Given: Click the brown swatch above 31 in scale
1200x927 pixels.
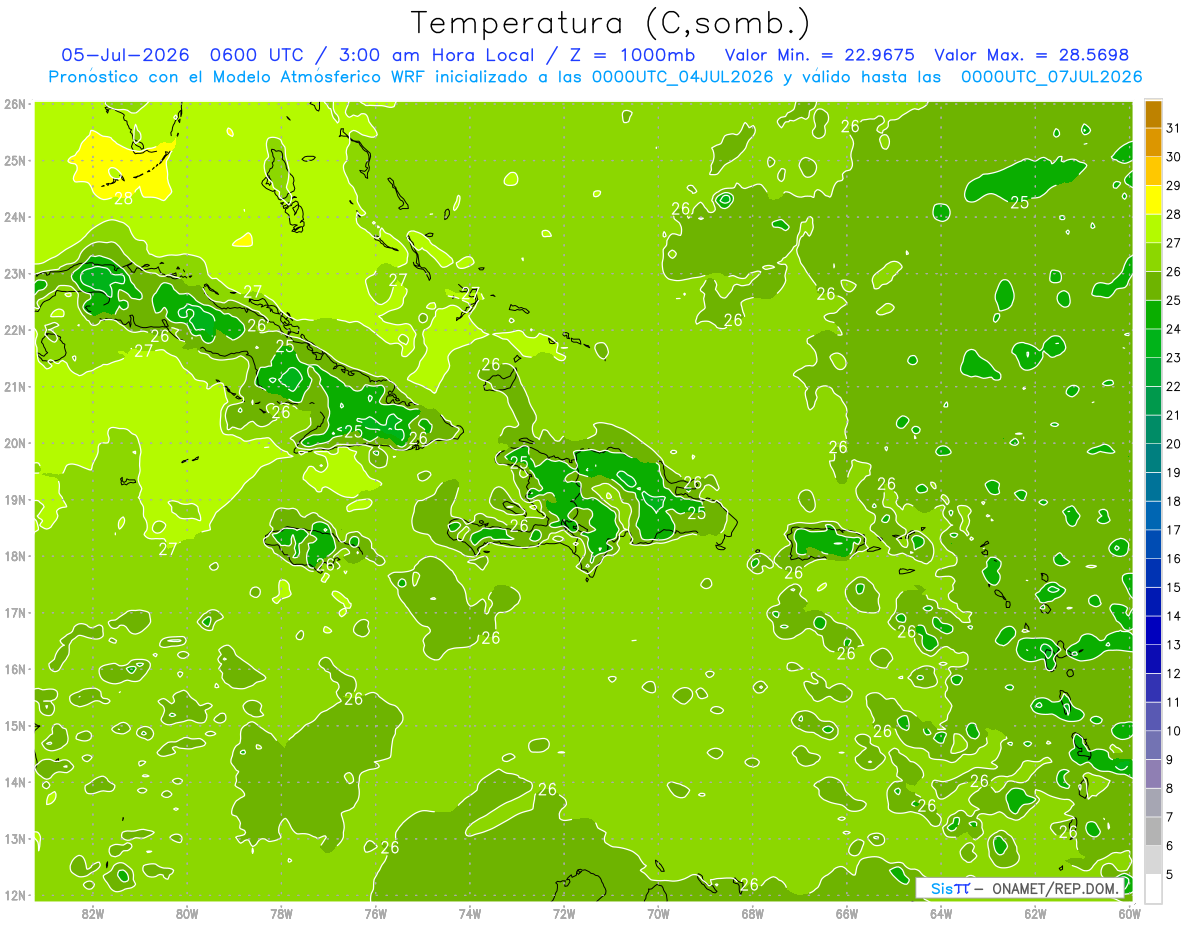Looking at the screenshot, I should (x=1153, y=114).
